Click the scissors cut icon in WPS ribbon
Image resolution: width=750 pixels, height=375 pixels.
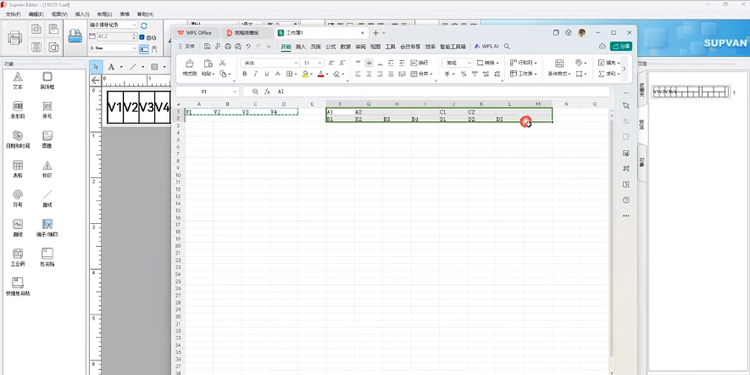coord(222,63)
